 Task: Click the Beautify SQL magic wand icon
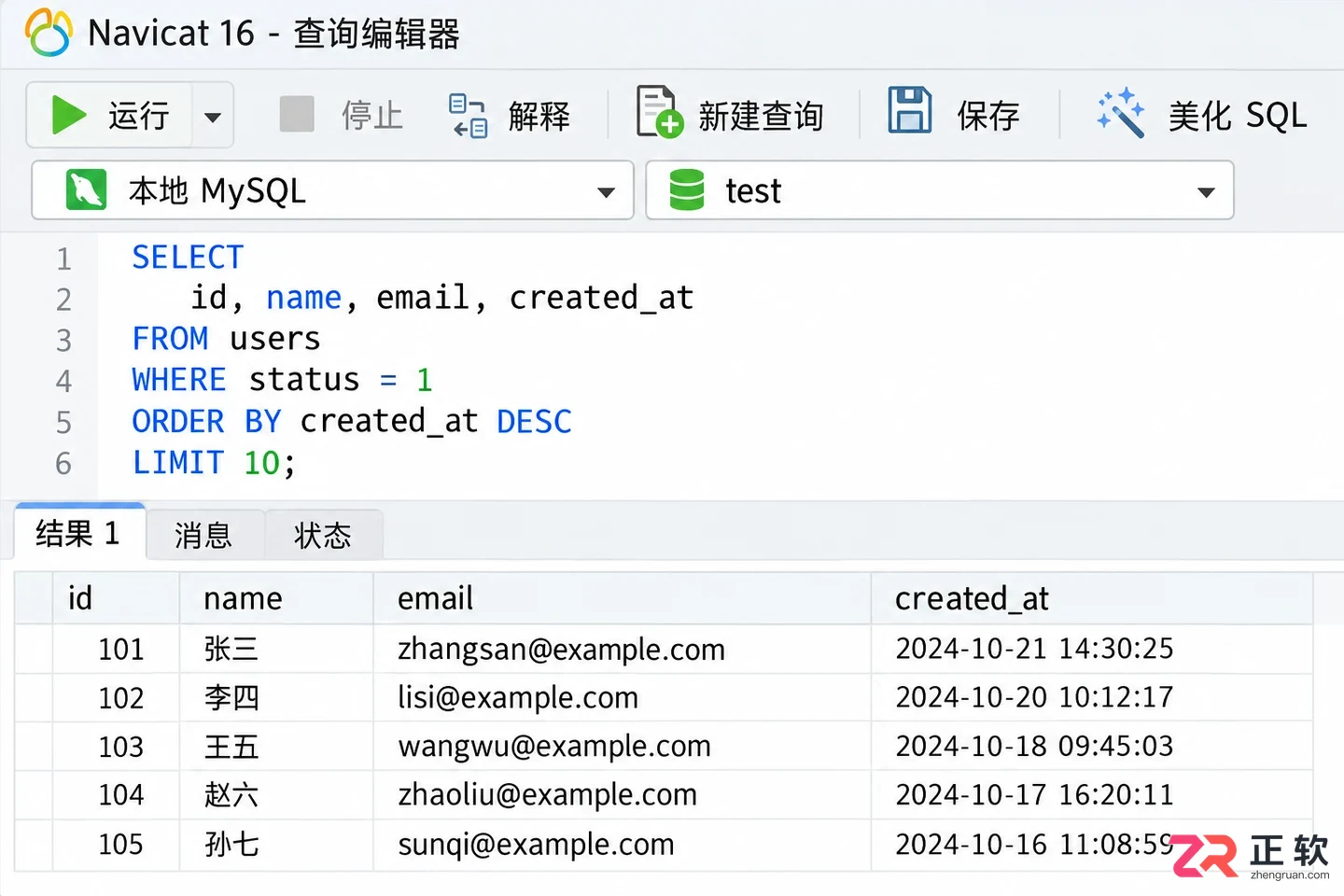click(x=1121, y=113)
